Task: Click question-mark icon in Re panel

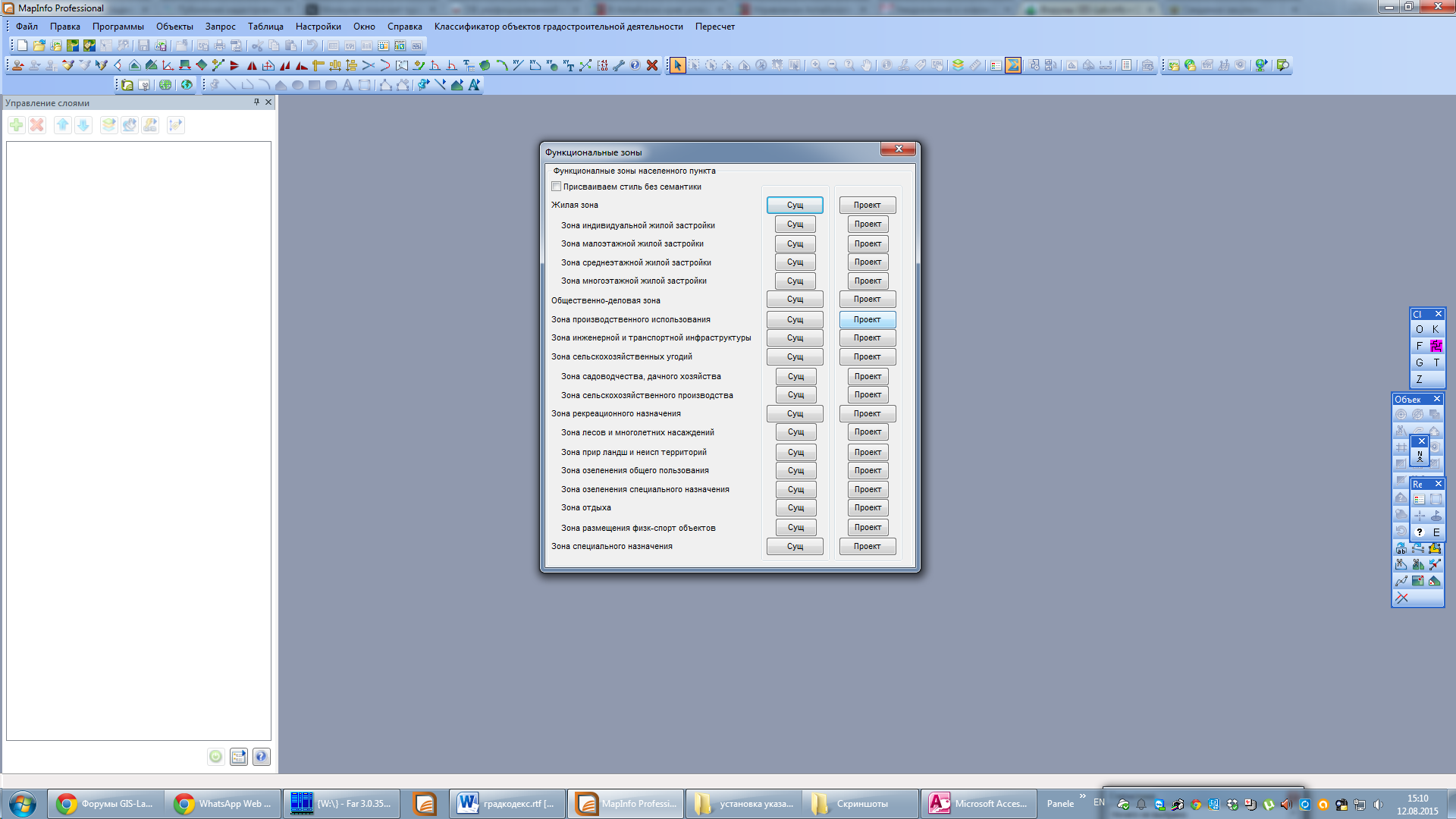Action: click(x=1420, y=532)
